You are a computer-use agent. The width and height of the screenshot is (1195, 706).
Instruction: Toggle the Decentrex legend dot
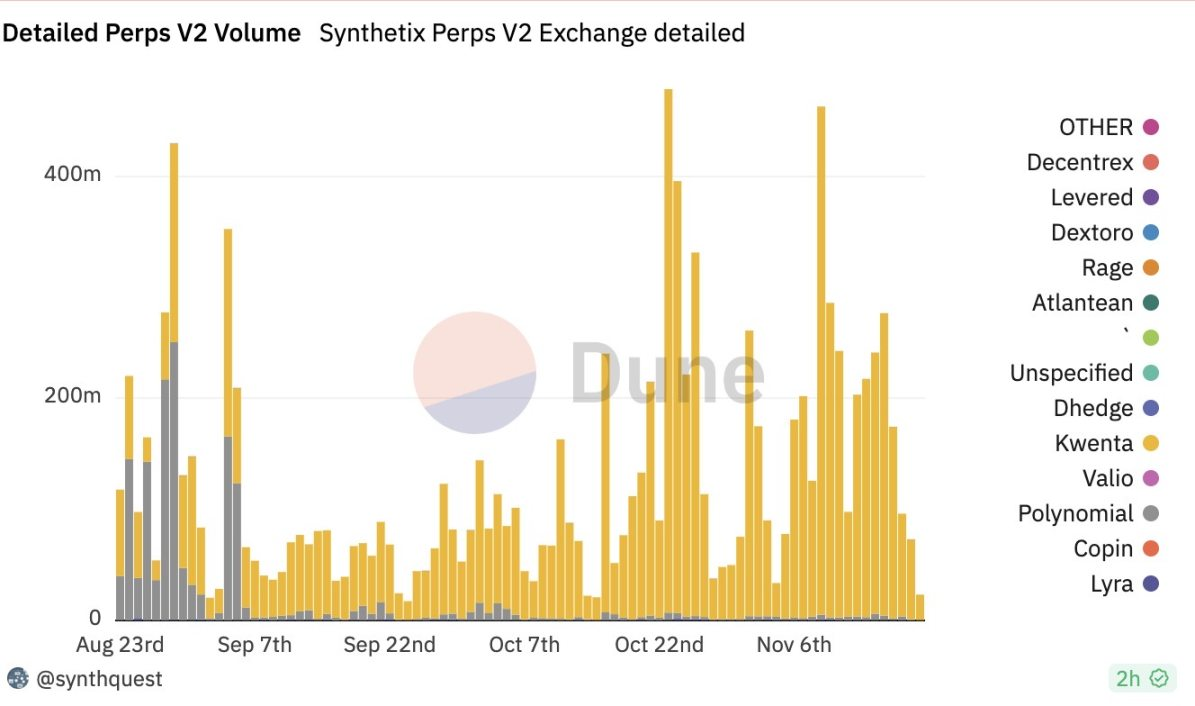click(1151, 162)
